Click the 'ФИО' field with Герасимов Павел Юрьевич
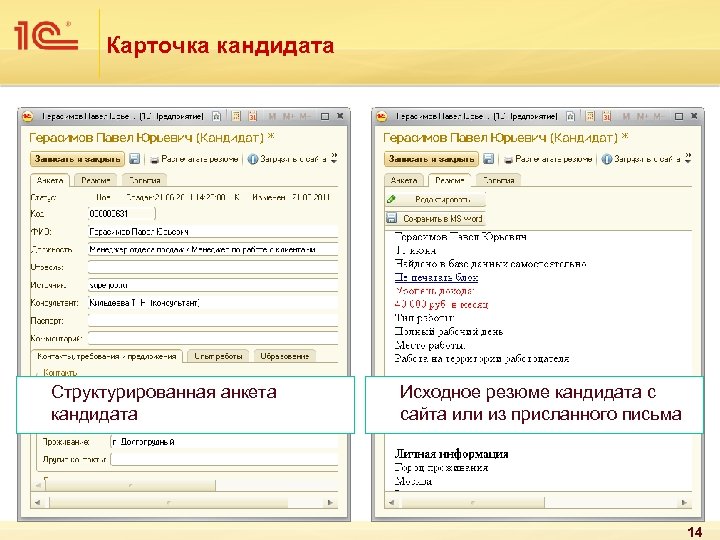 (213, 231)
